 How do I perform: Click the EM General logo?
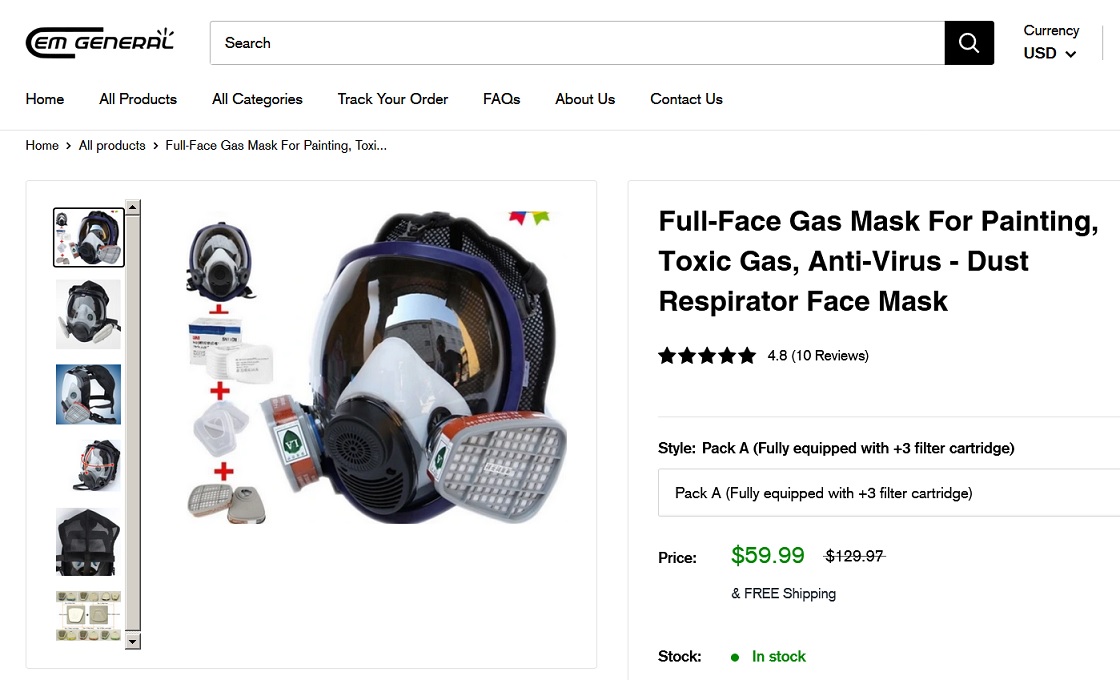(x=100, y=43)
